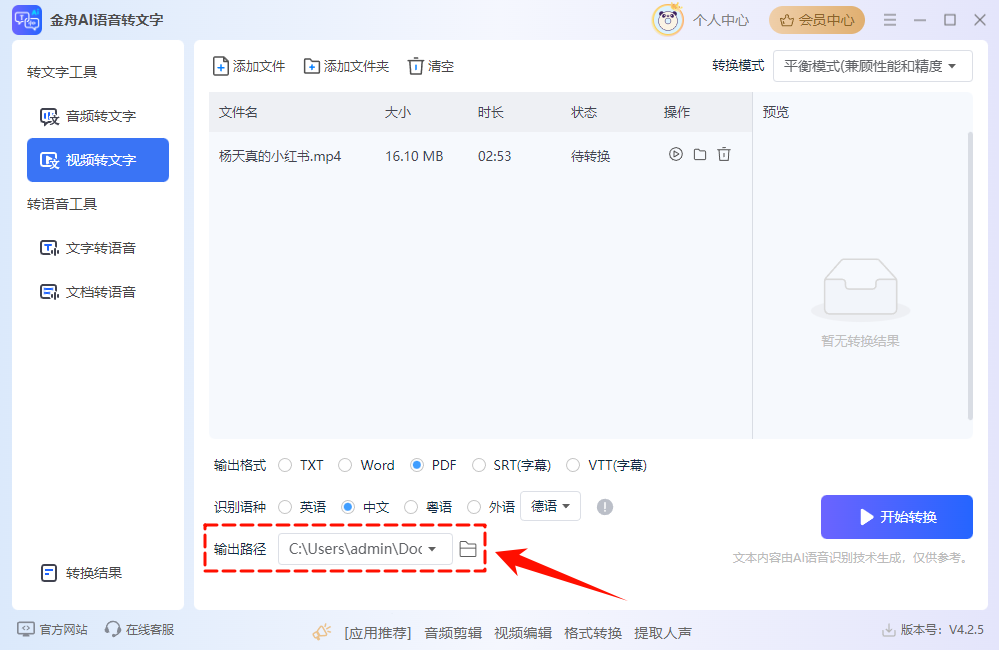
Task: Click the info icon next to the 外语 option
Action: pyautogui.click(x=604, y=506)
